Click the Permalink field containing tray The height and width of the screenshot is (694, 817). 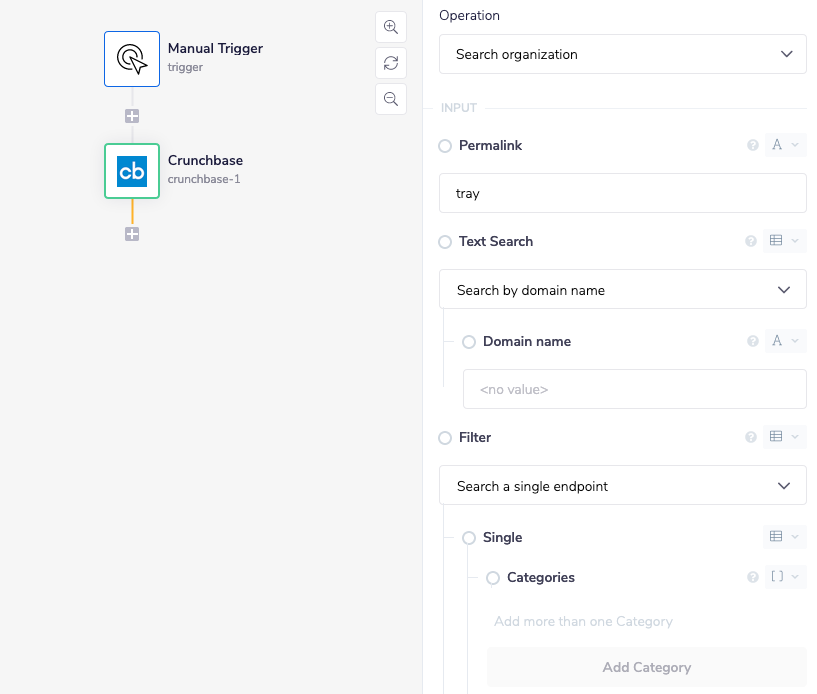point(622,194)
